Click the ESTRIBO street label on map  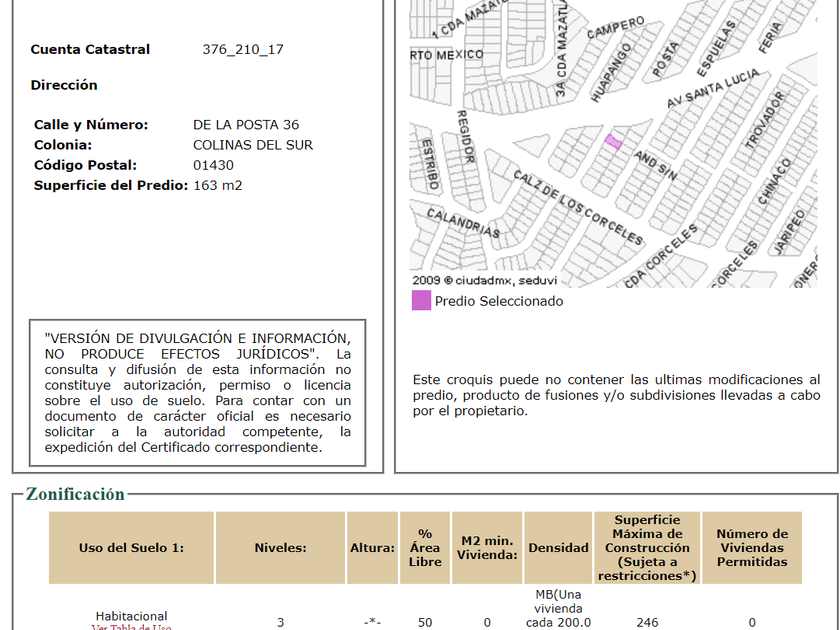click(430, 164)
